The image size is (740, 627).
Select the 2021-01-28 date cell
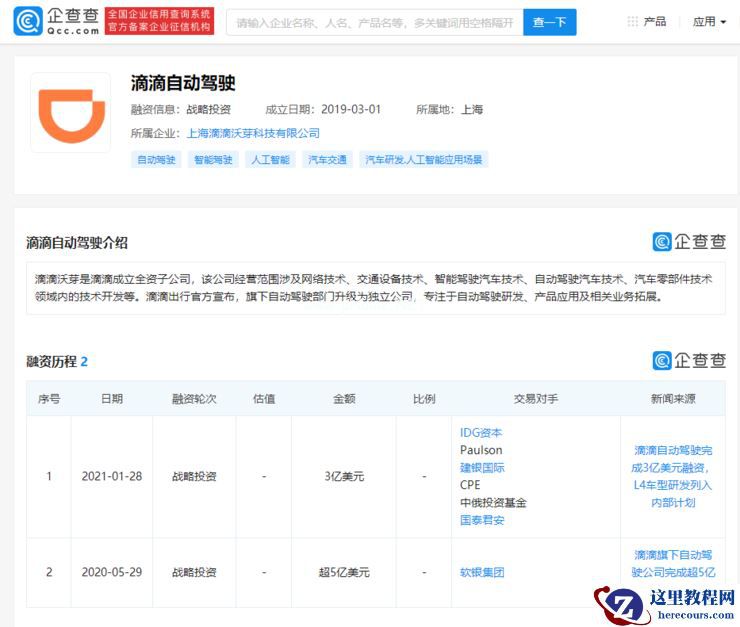pos(112,477)
